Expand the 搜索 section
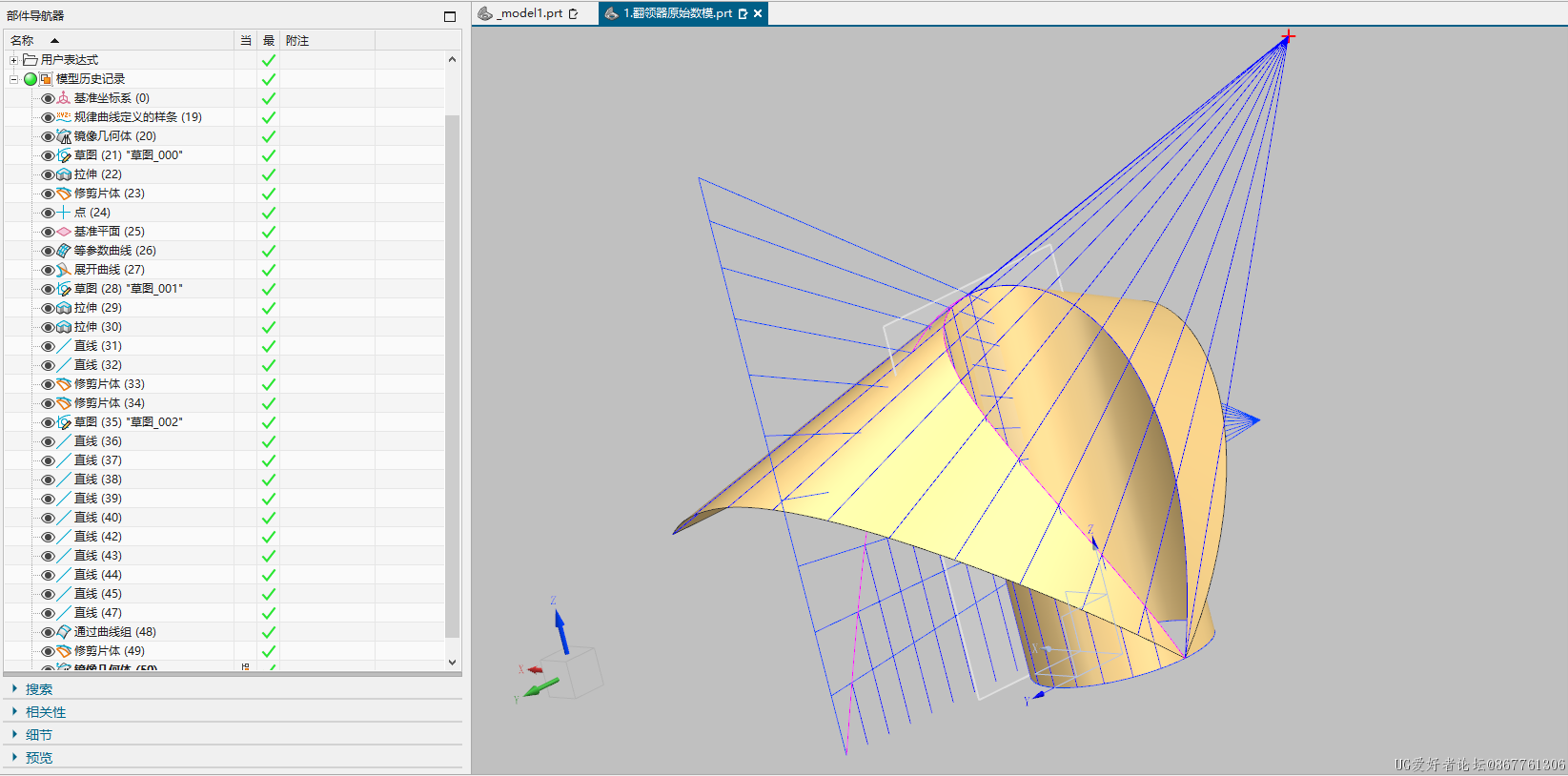The width and height of the screenshot is (1568, 776). [x=14, y=688]
